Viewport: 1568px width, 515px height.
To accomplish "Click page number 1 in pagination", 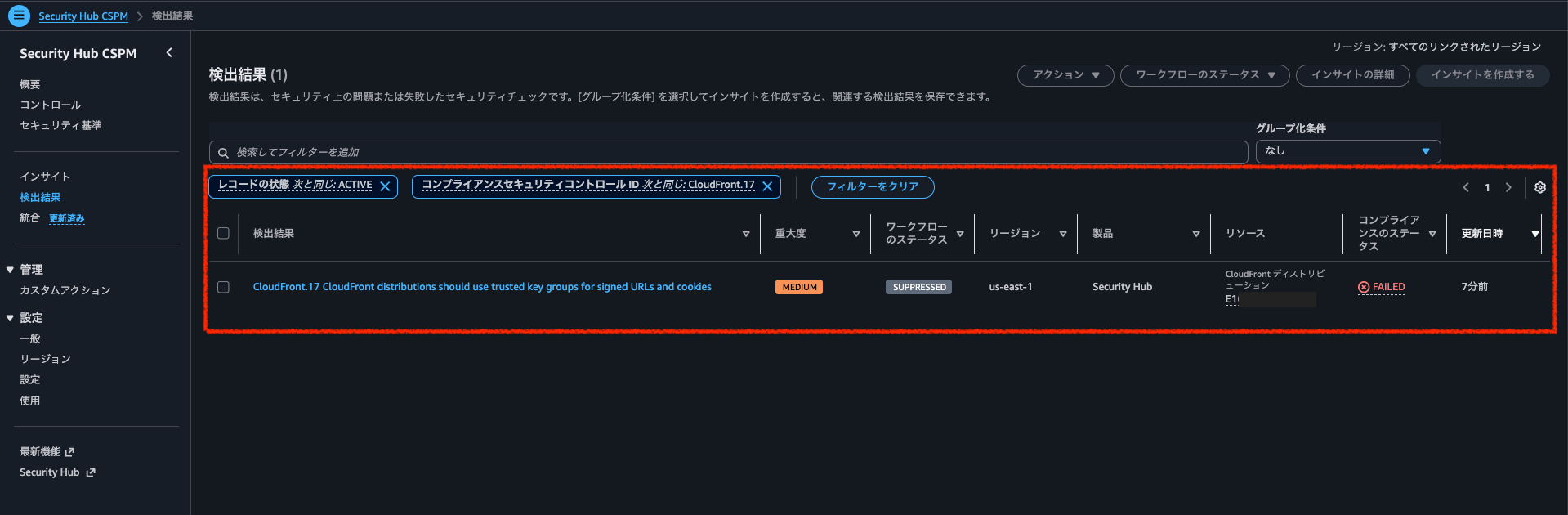I will (1487, 188).
